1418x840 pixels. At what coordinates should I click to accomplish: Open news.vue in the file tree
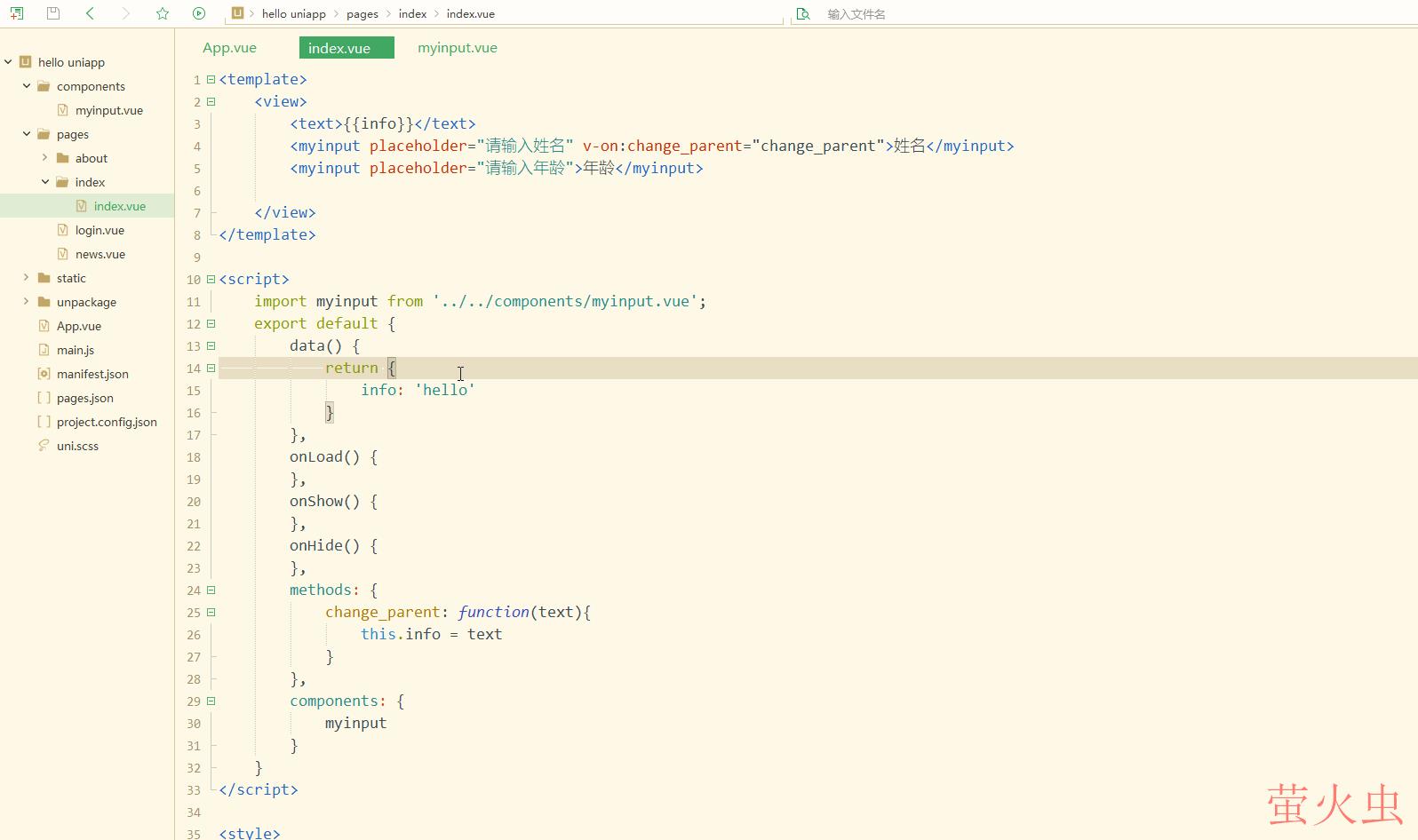tap(100, 254)
